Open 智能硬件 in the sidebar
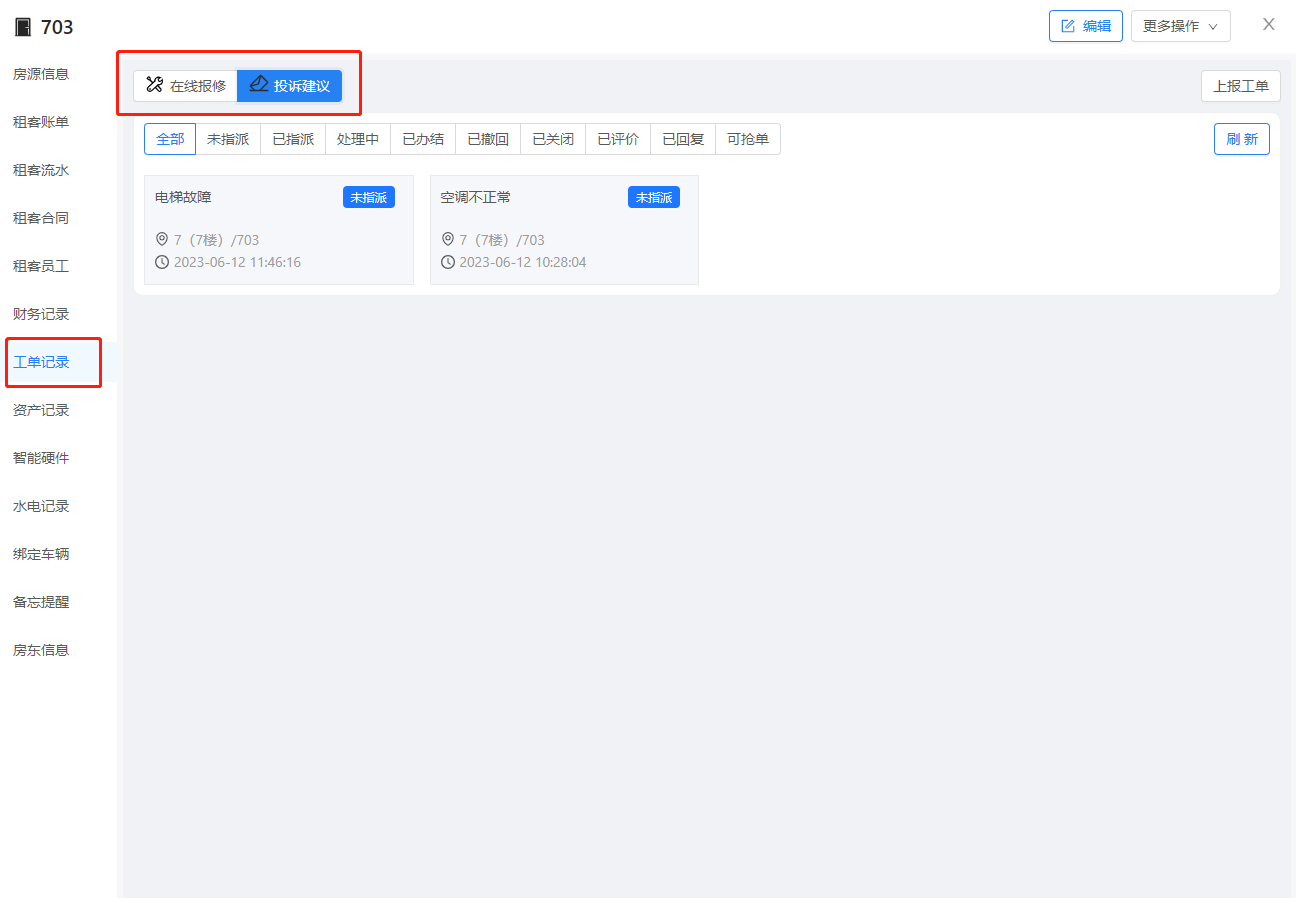The height and width of the screenshot is (898, 1296). [x=41, y=458]
